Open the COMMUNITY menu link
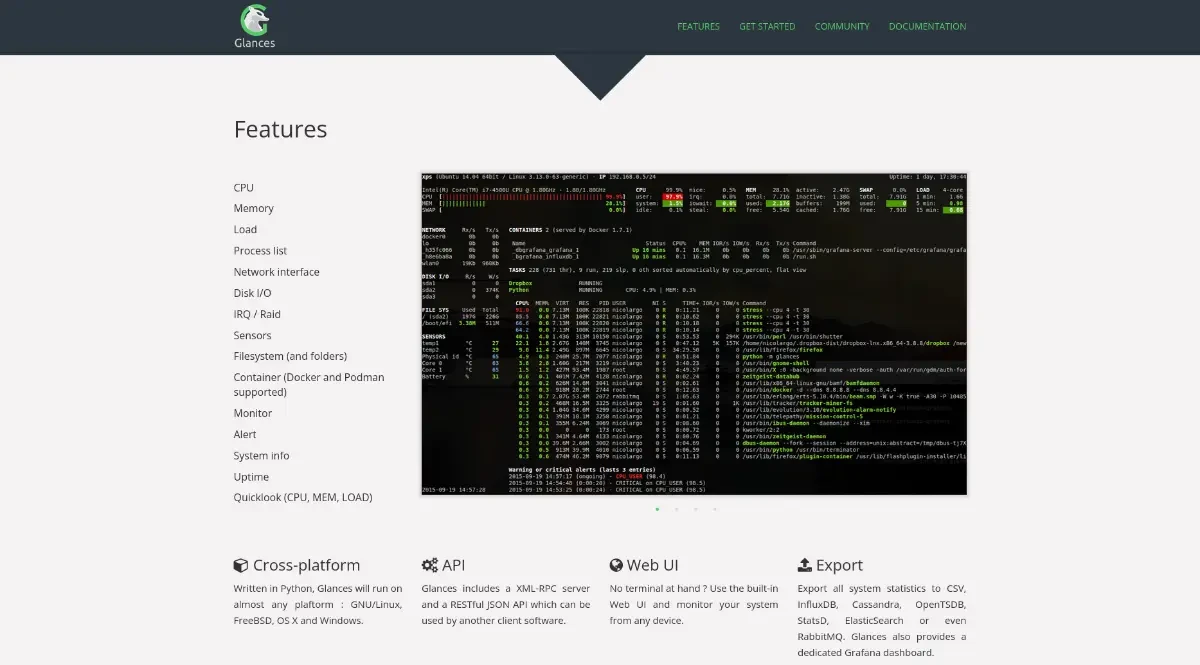This screenshot has height=665, width=1200. pos(842,27)
